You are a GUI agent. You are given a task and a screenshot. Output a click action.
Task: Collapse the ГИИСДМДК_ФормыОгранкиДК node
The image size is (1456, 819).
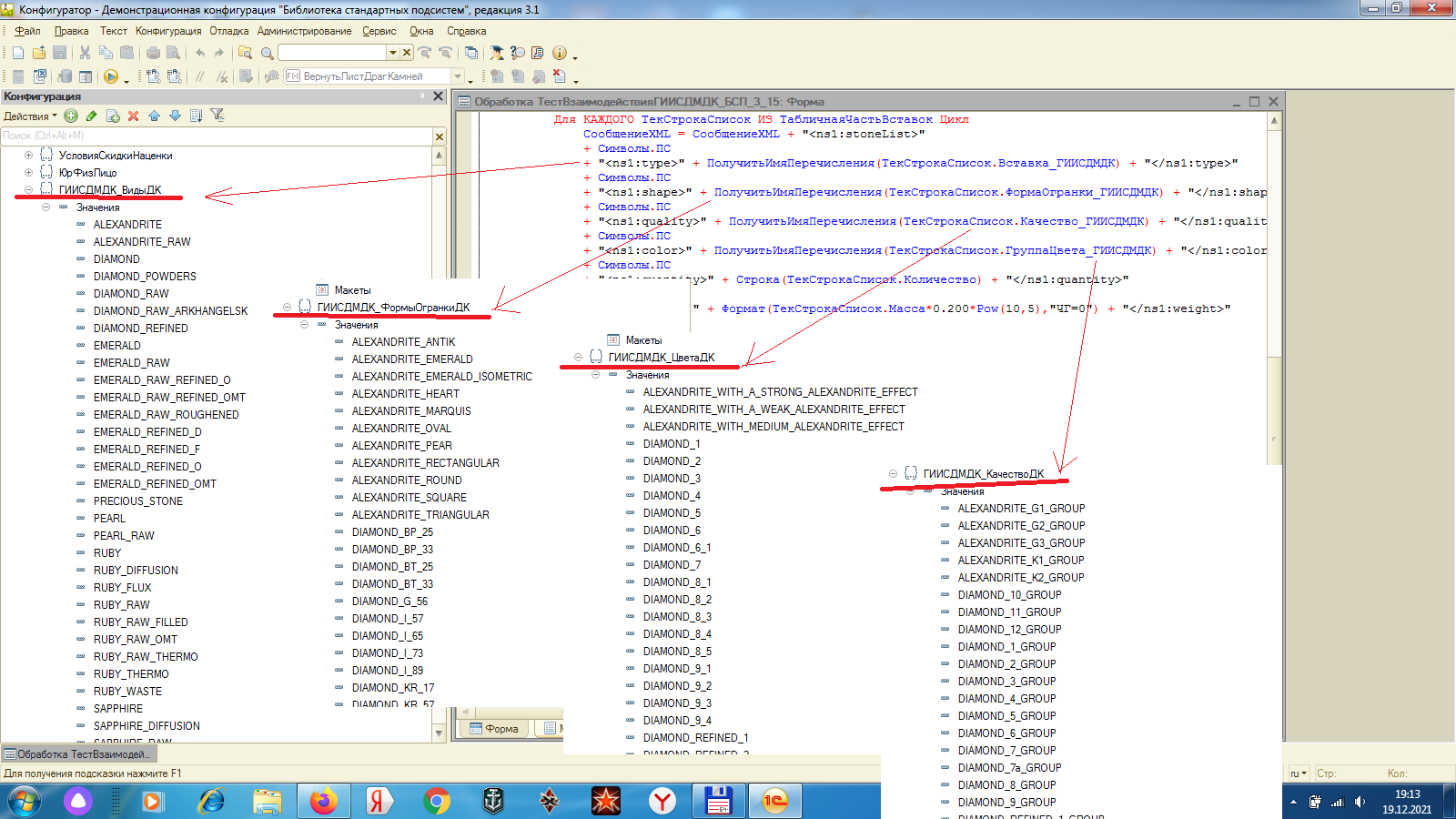click(x=287, y=307)
